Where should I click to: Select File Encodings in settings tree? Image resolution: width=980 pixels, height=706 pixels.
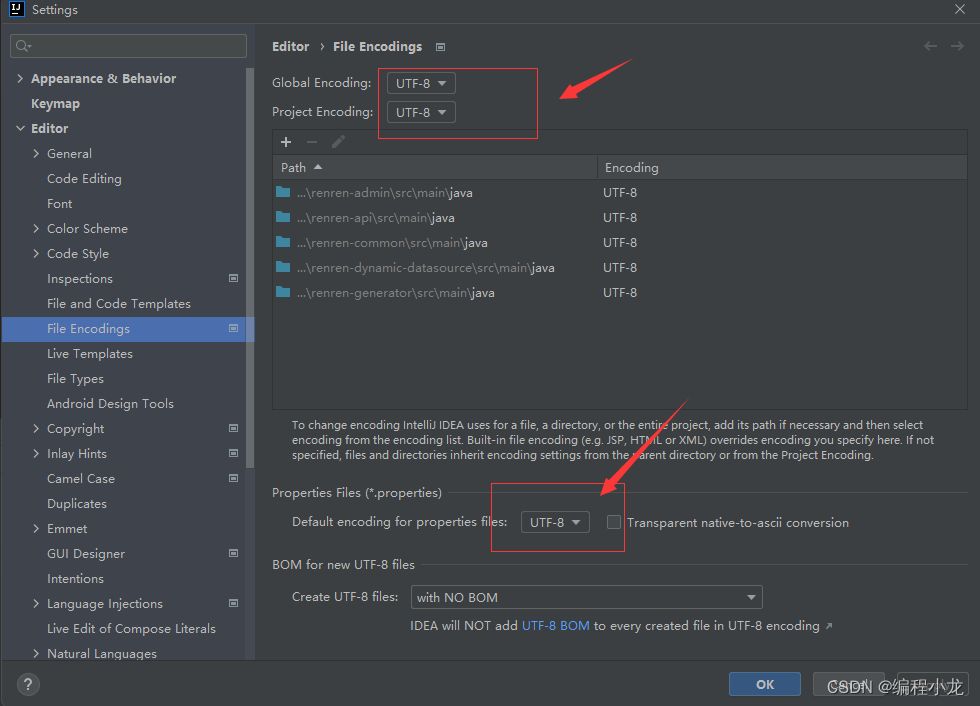(124, 329)
